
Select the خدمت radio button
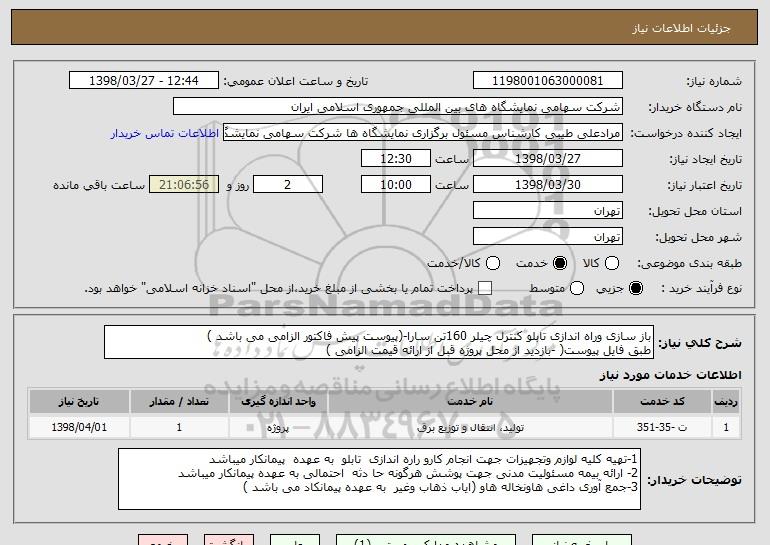pyautogui.click(x=559, y=263)
